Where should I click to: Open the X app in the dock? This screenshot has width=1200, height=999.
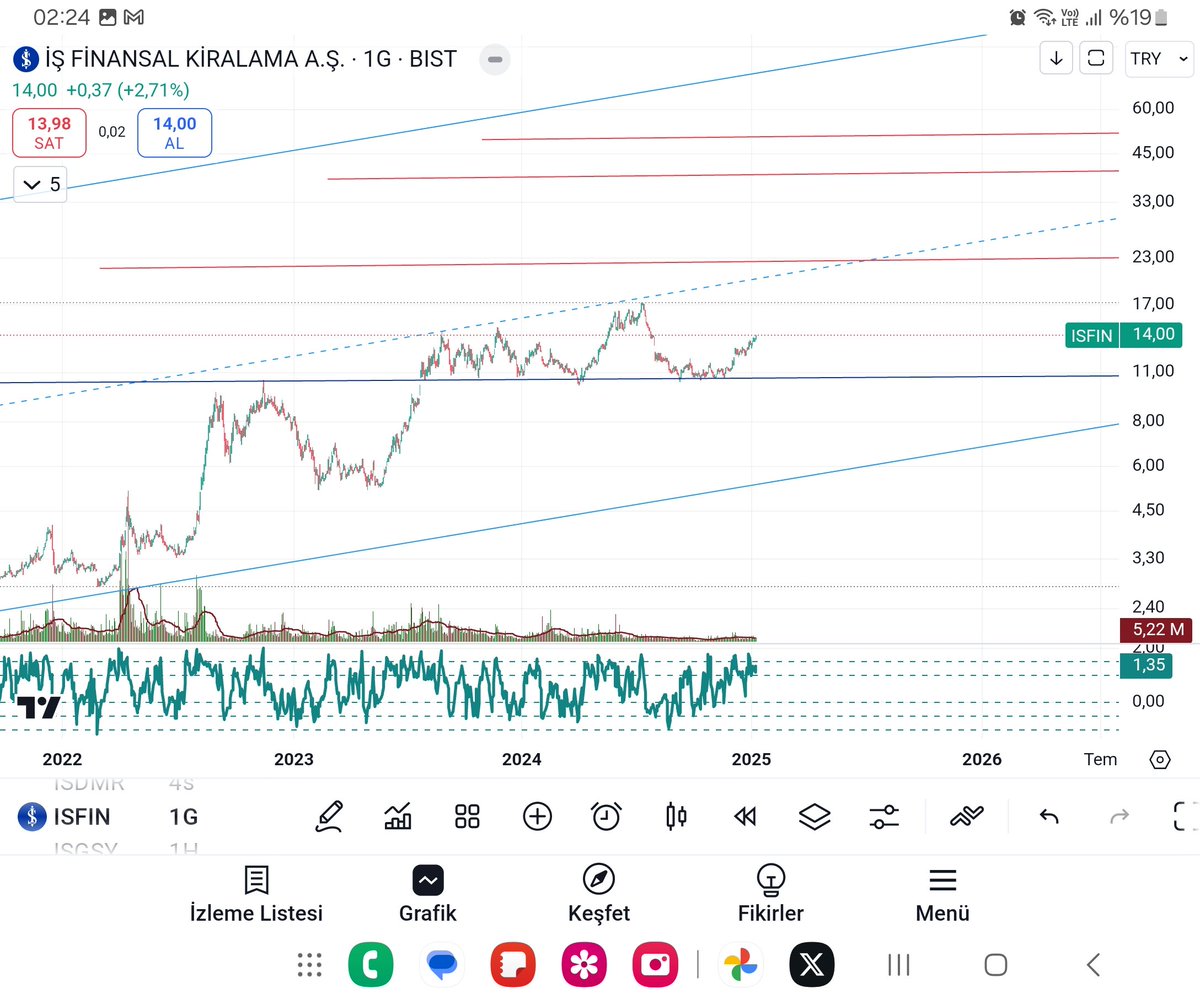tap(812, 964)
